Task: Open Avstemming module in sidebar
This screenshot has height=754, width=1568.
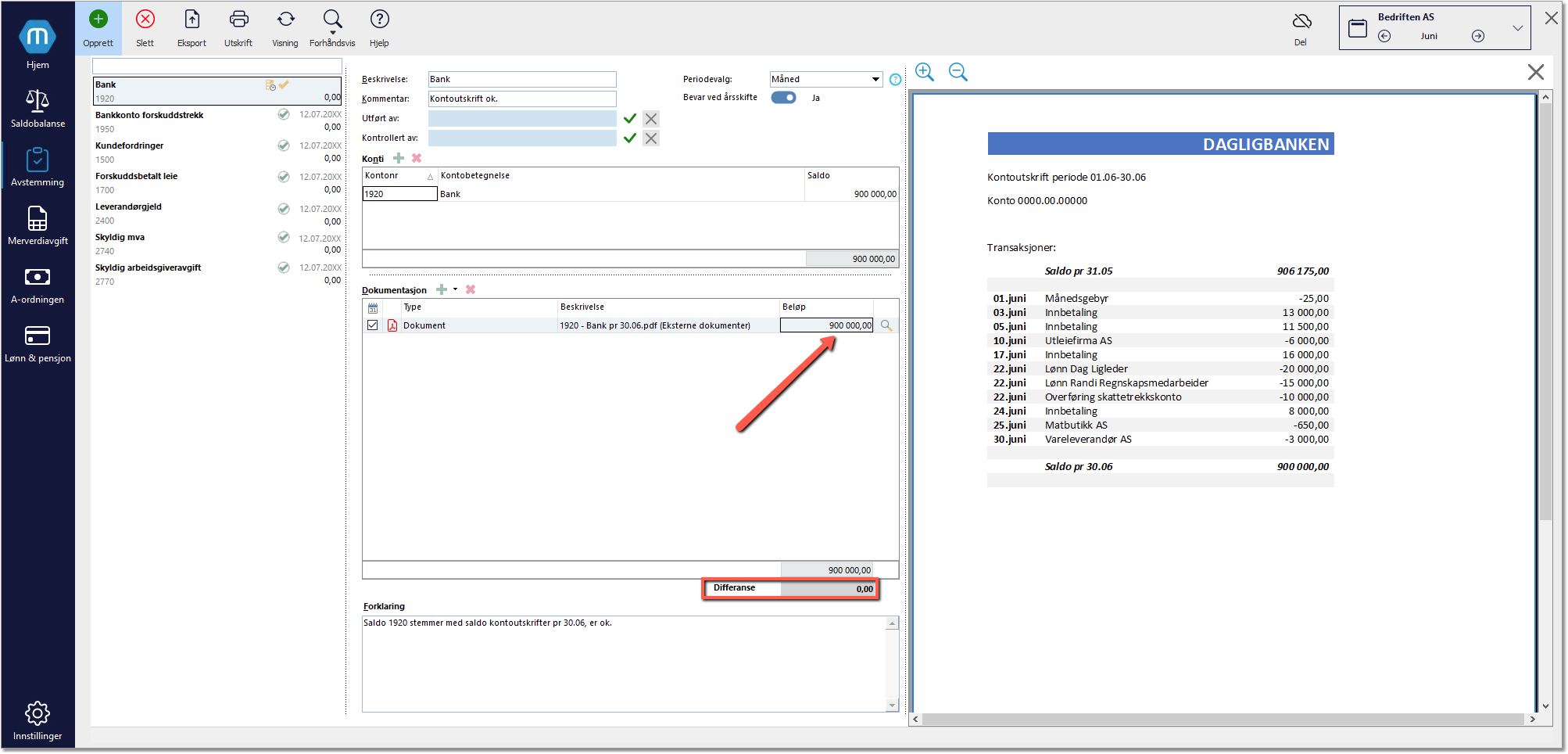Action: point(38,167)
